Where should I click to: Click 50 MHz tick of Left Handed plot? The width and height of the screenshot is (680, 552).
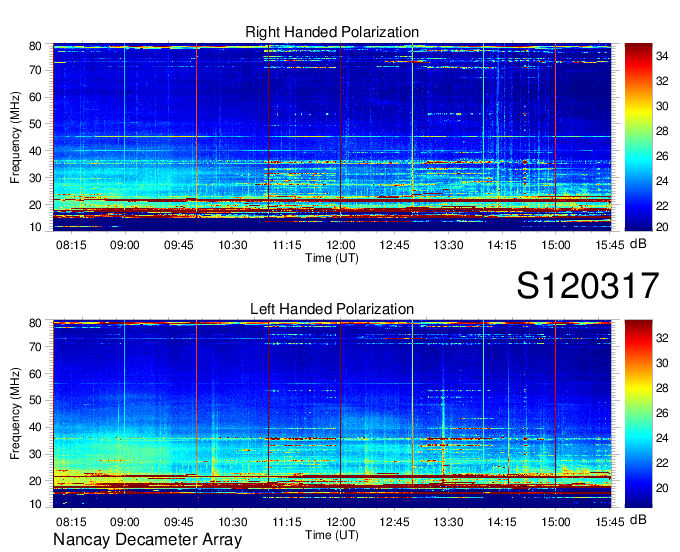[x=35, y=400]
